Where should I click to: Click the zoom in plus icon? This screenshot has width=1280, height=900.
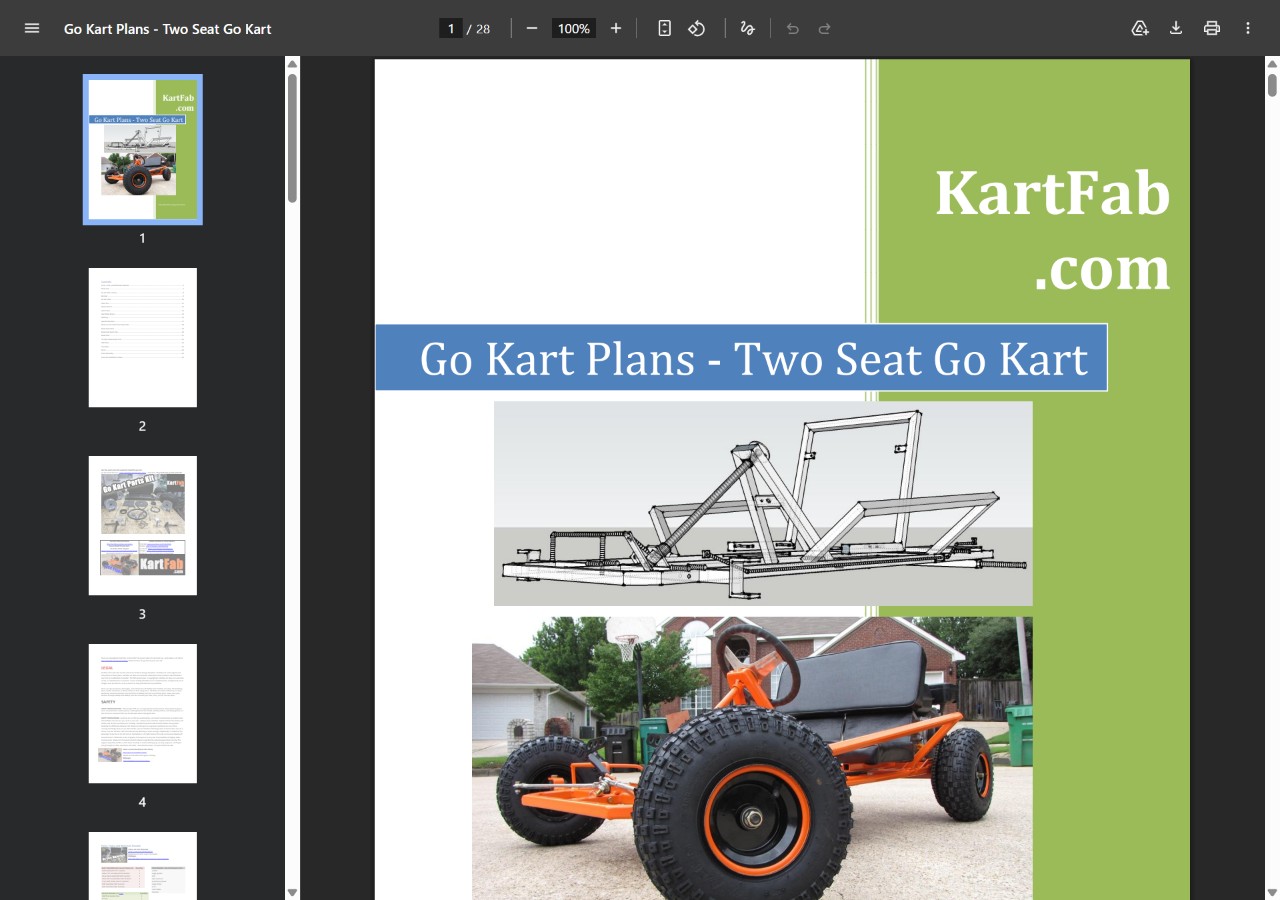click(x=616, y=28)
